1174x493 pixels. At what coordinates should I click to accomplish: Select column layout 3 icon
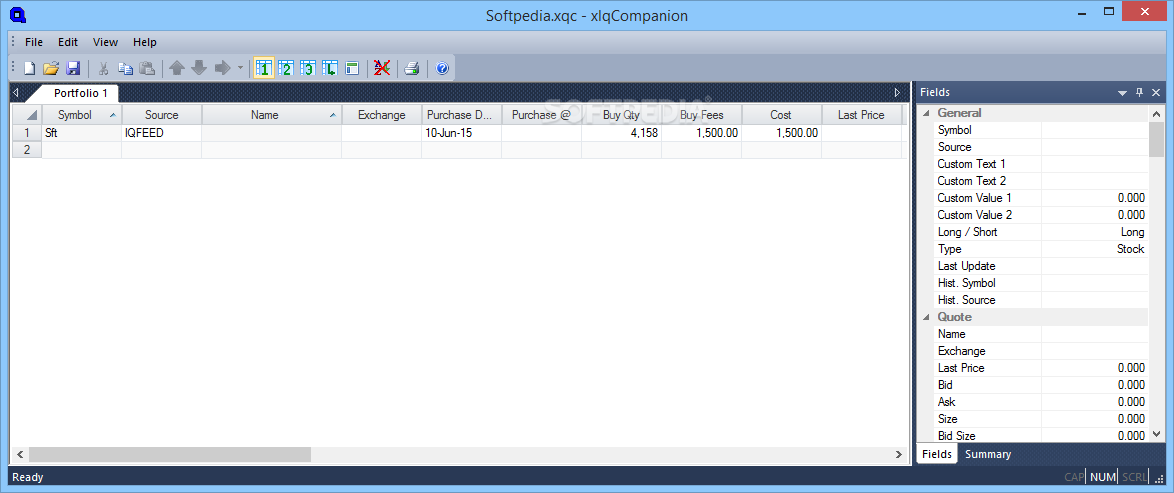(x=308, y=68)
